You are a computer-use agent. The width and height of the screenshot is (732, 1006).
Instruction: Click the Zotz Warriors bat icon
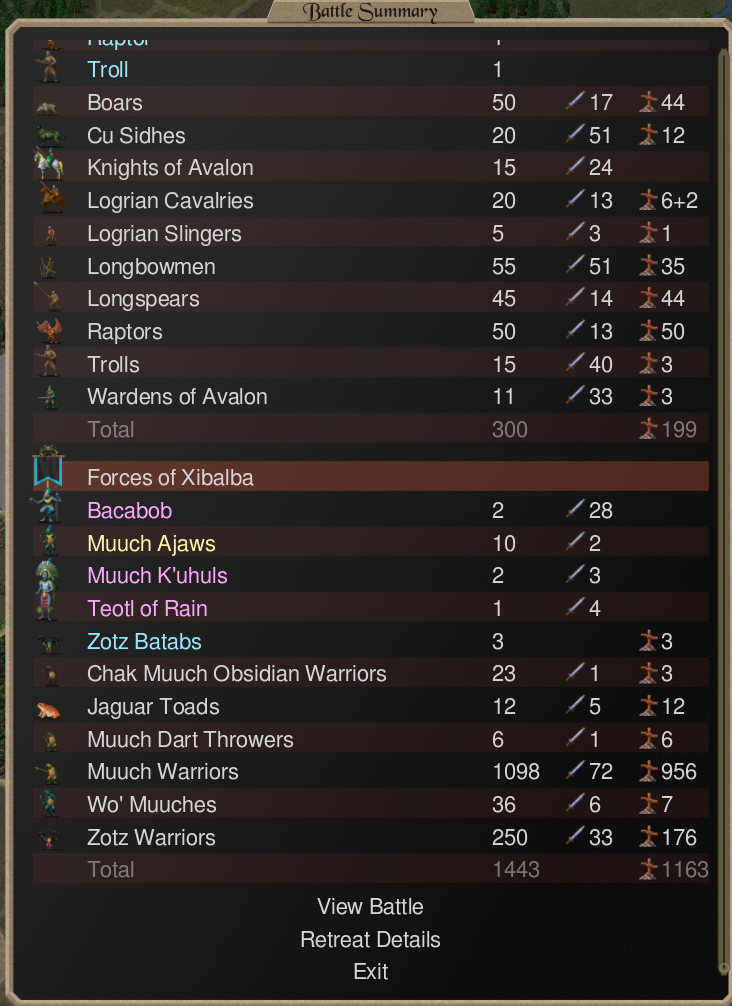tap(49, 839)
